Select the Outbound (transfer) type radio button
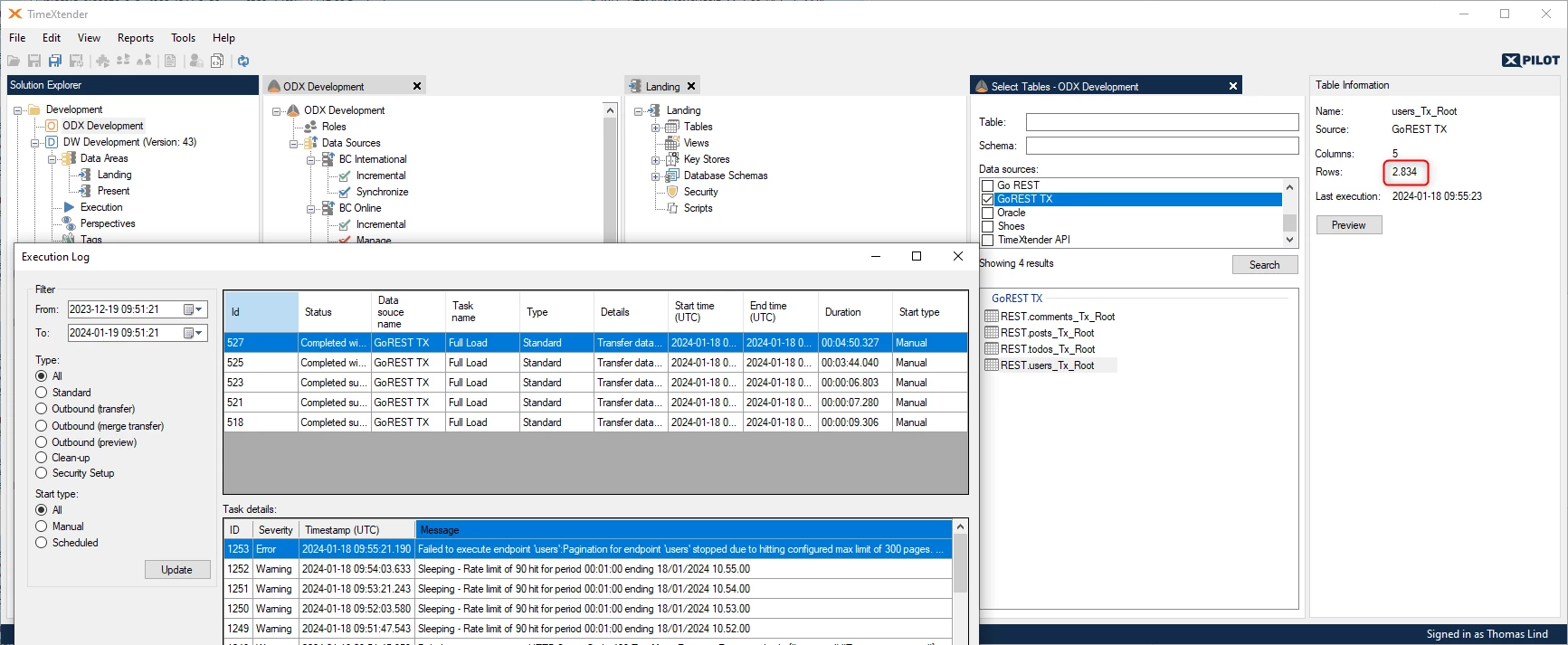Viewport: 1568px width, 645px height. point(42,409)
